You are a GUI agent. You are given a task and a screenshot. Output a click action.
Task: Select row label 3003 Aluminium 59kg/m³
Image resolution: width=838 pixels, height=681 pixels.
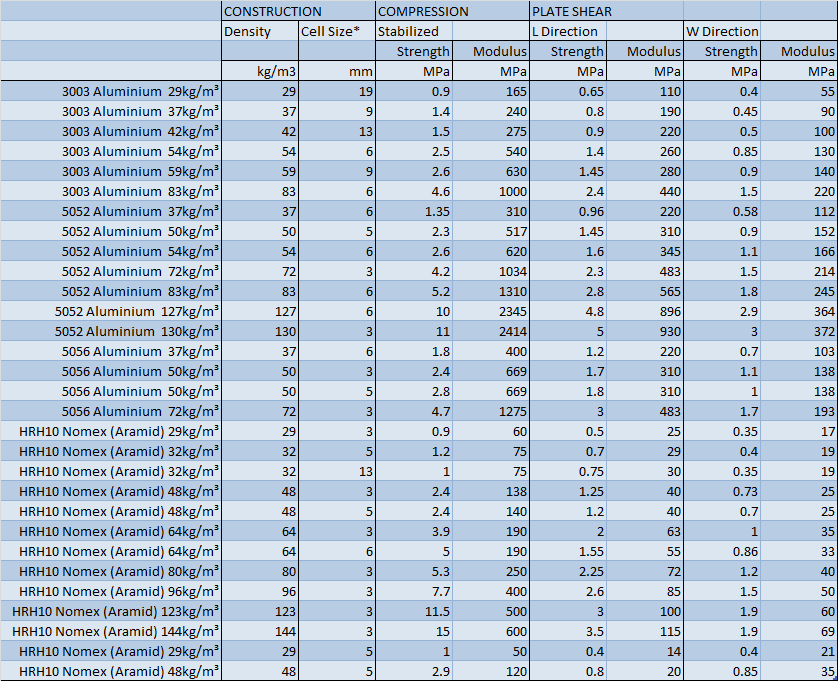pyautogui.click(x=111, y=171)
